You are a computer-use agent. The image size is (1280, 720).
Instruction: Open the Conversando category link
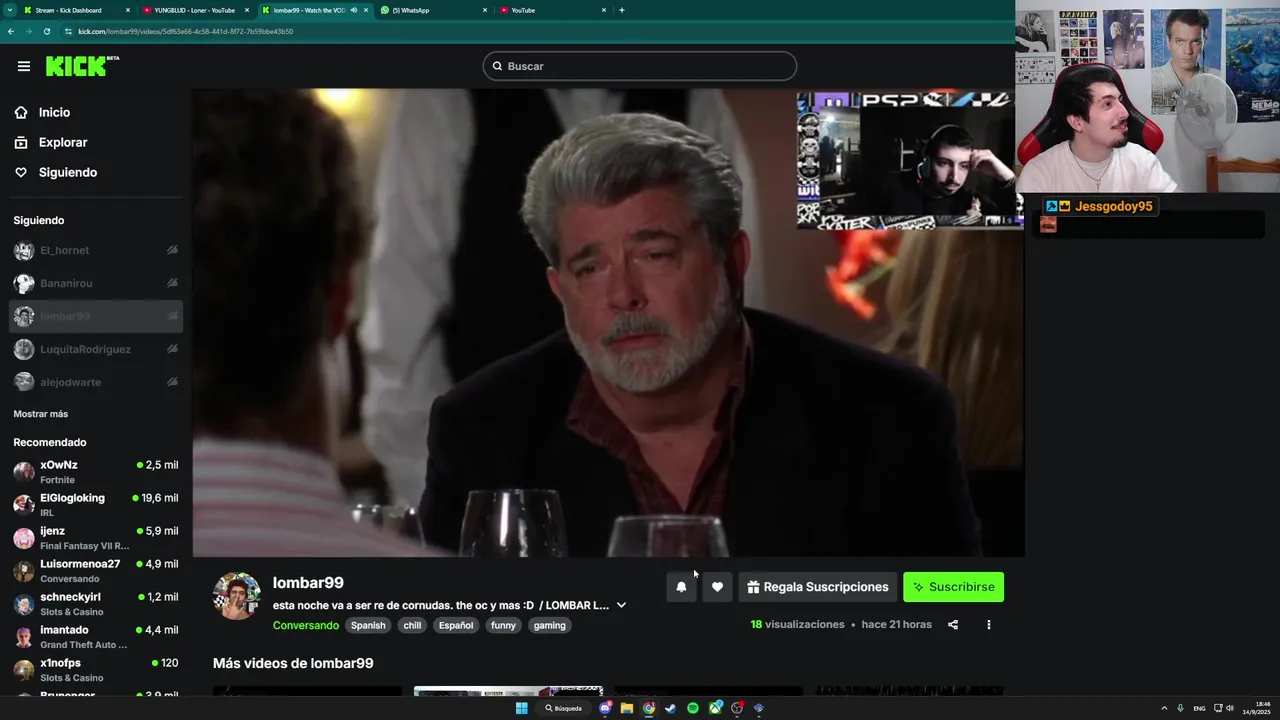[x=306, y=625]
